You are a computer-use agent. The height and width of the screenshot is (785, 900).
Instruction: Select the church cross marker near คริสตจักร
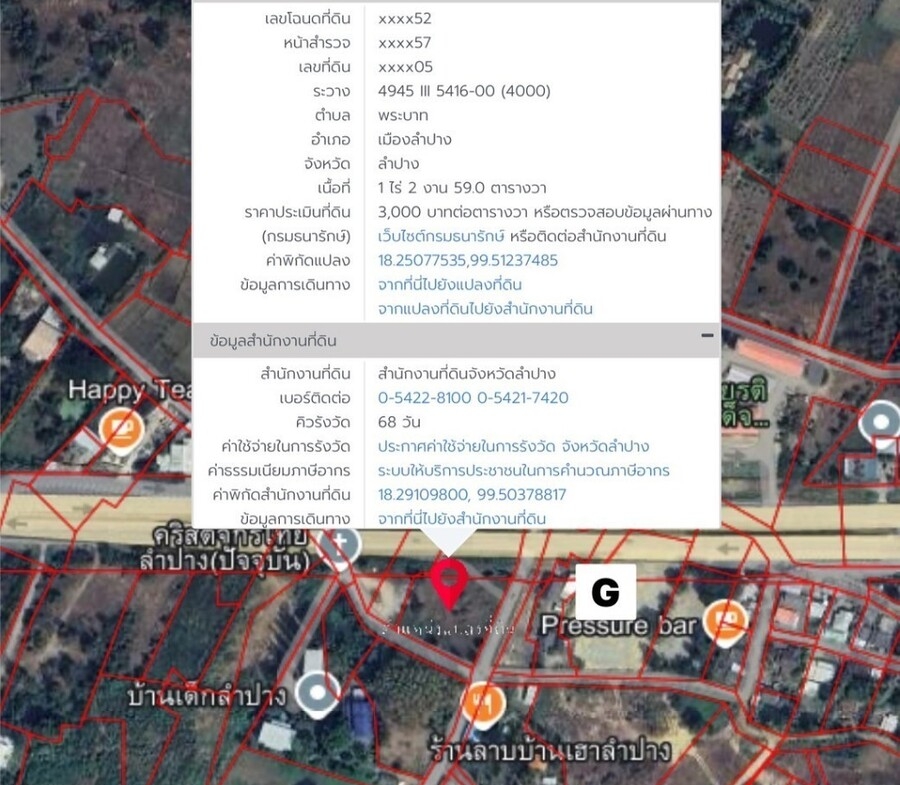(343, 546)
